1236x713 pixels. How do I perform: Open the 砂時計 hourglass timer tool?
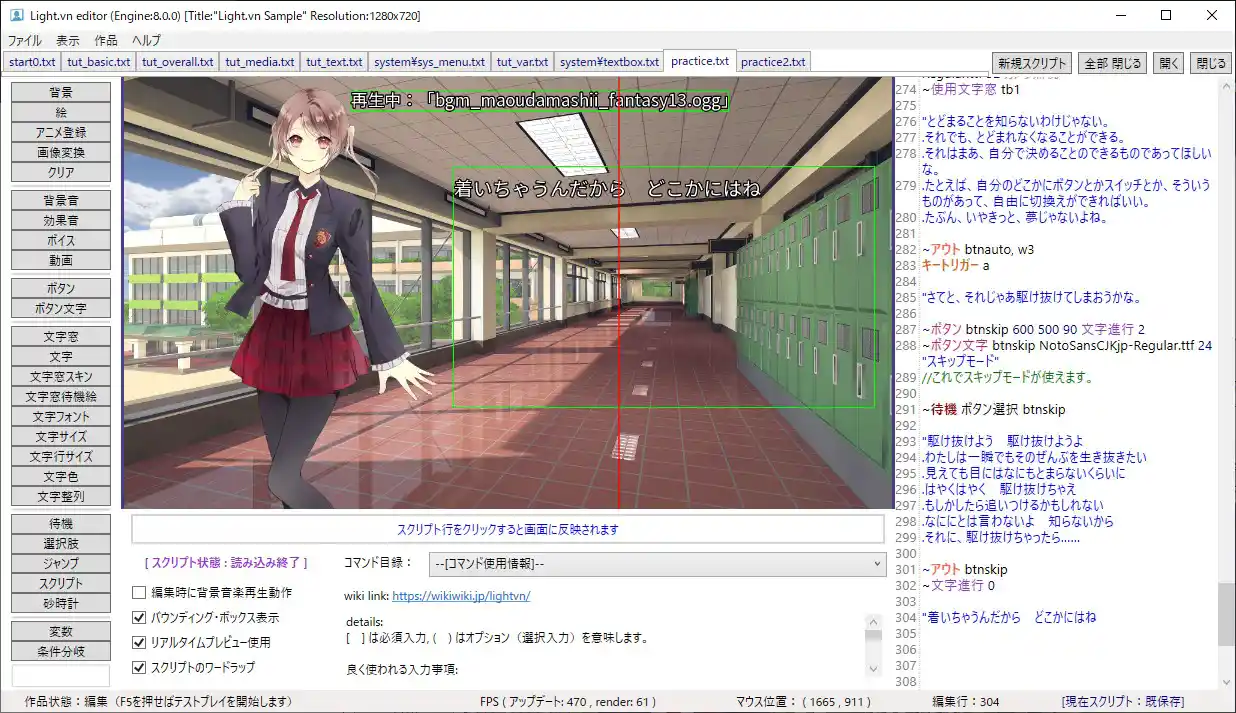pos(59,603)
